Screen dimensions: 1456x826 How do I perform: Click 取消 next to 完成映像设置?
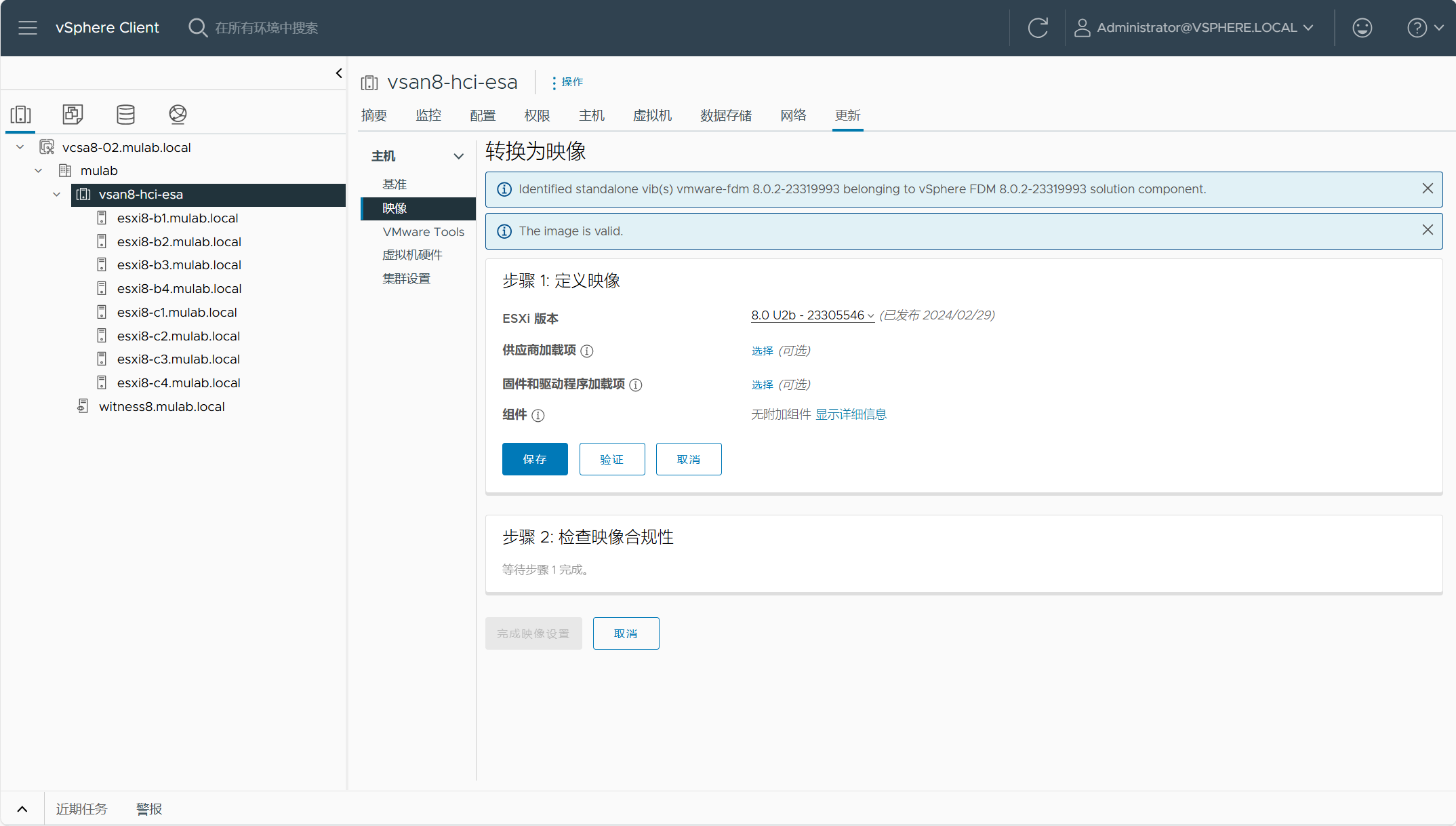(626, 633)
